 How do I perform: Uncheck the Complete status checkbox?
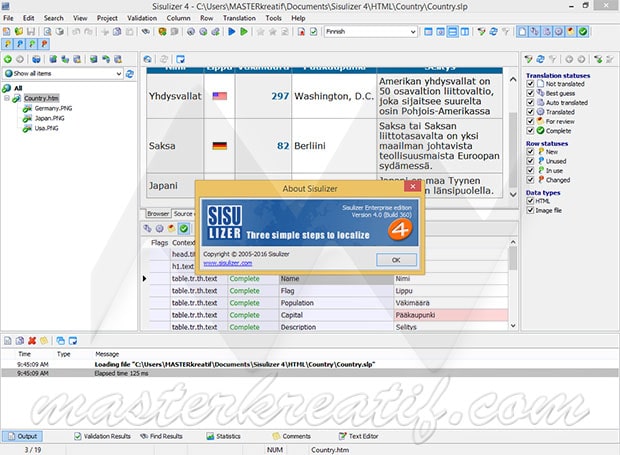tap(530, 131)
